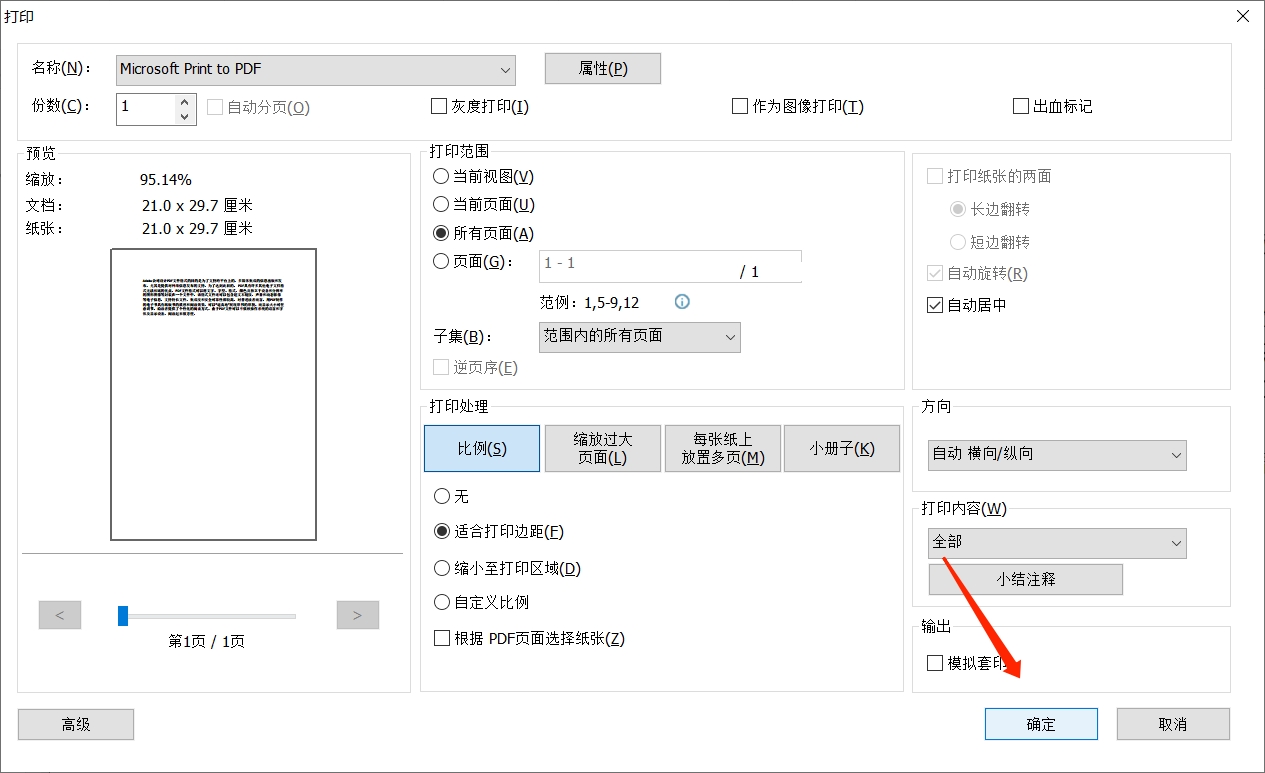Uncheck the 自动居中 option
Viewport: 1265px width, 773px height.
click(x=935, y=305)
